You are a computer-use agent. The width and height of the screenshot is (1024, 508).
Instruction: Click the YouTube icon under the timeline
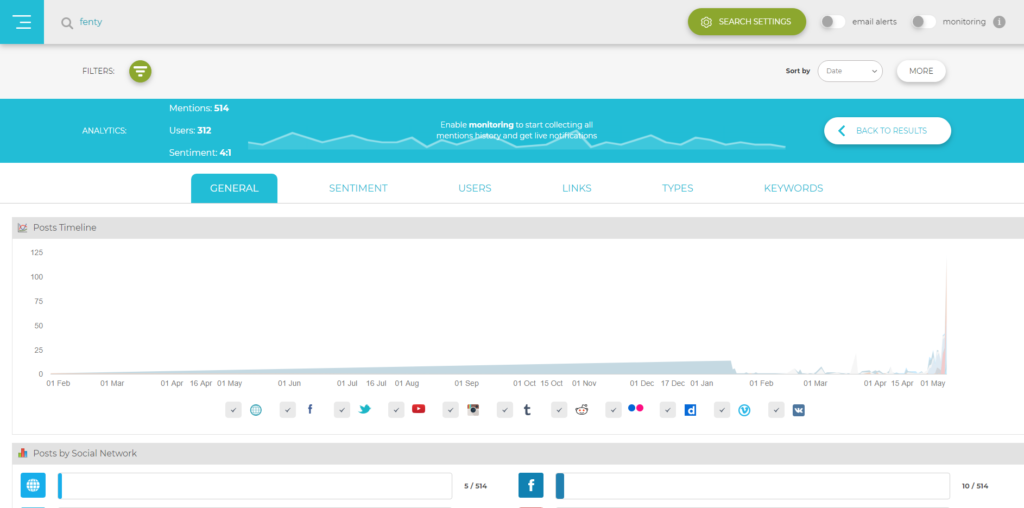[418, 409]
